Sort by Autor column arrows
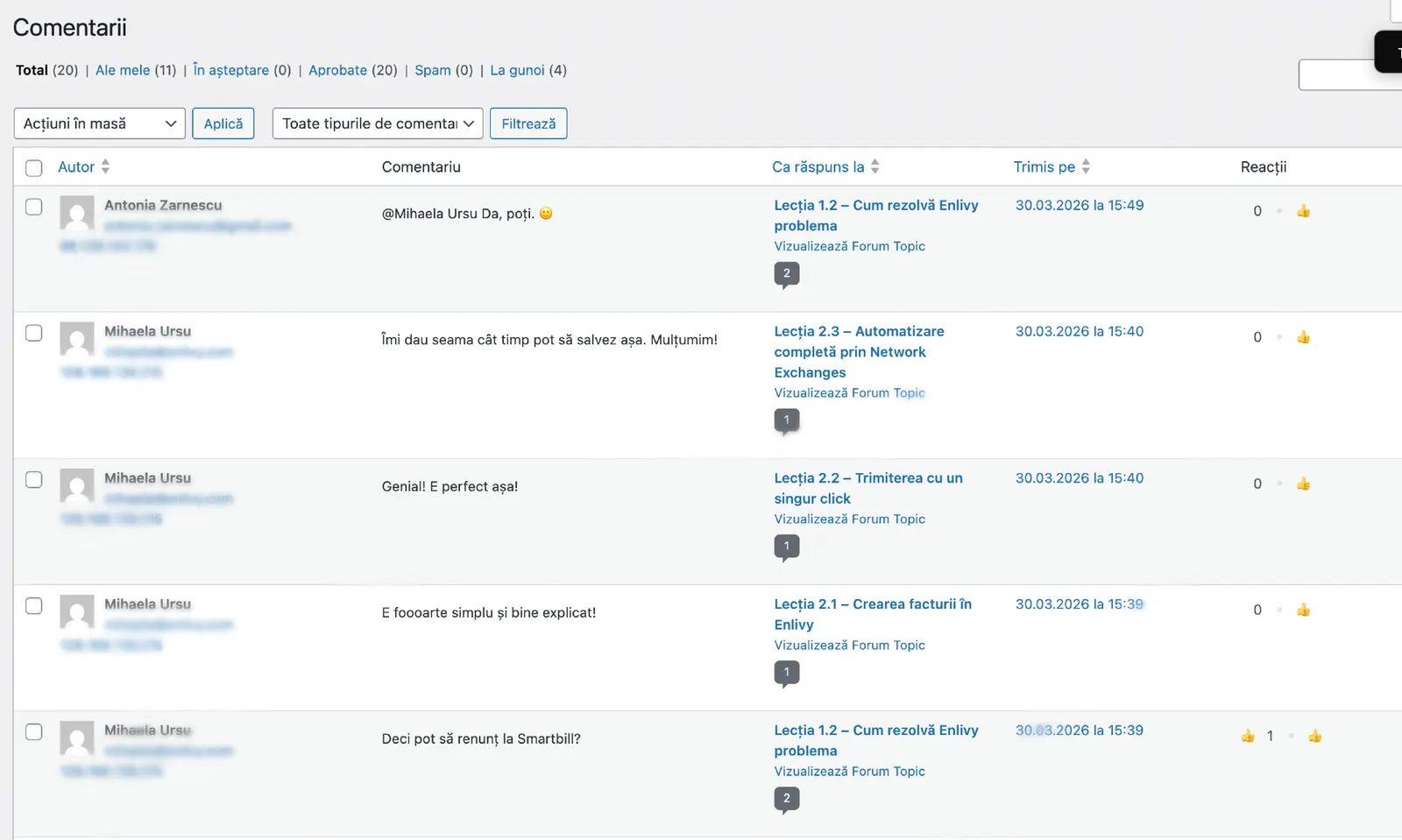 click(105, 166)
